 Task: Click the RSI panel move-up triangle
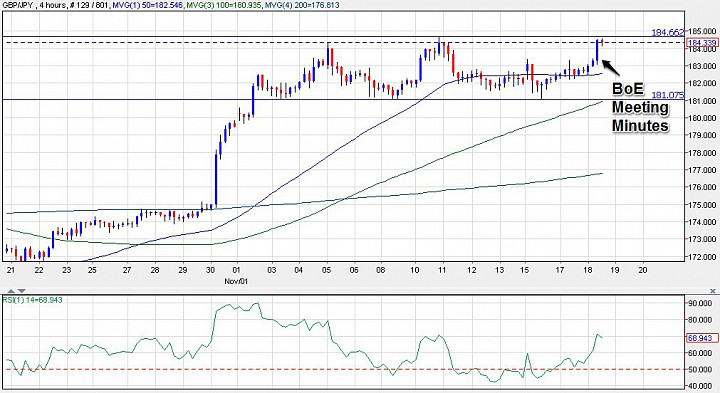tap(11, 291)
